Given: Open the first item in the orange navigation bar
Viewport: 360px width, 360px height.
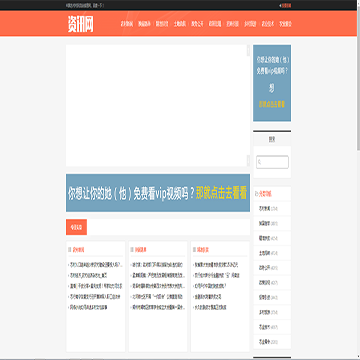Looking at the screenshot, I should point(127,24).
